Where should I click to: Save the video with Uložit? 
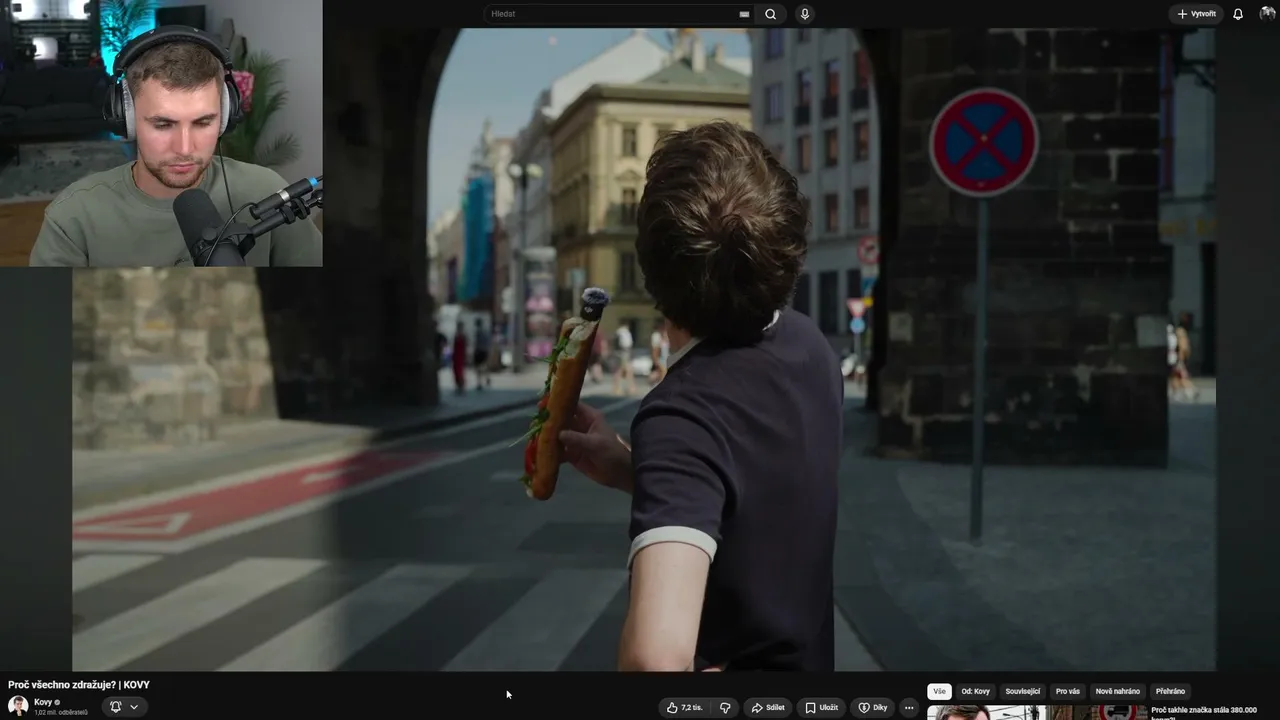point(822,707)
